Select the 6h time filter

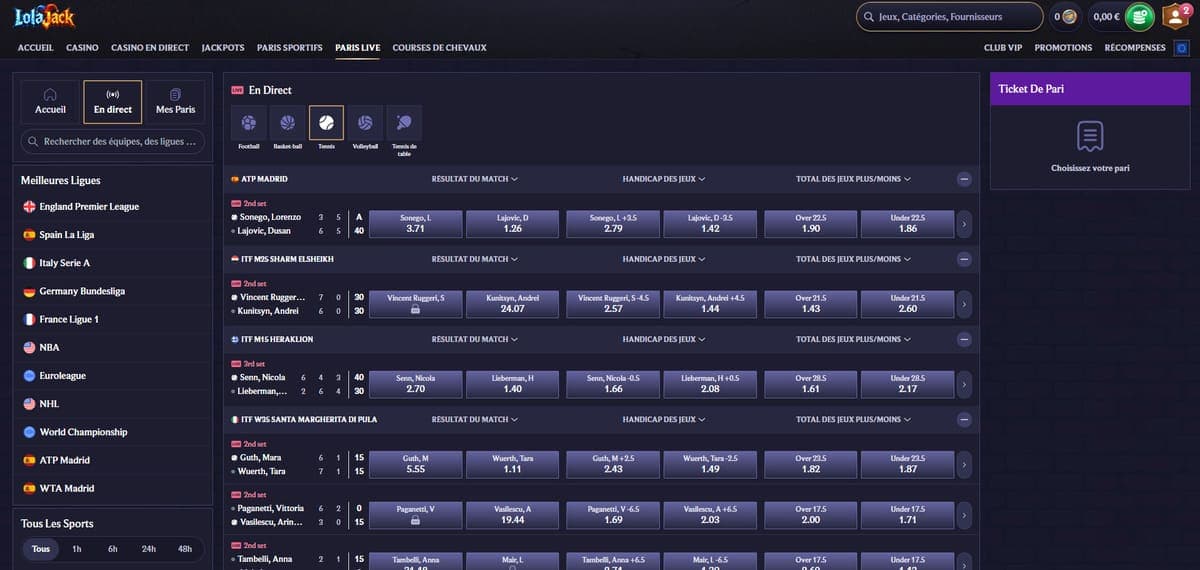(113, 549)
